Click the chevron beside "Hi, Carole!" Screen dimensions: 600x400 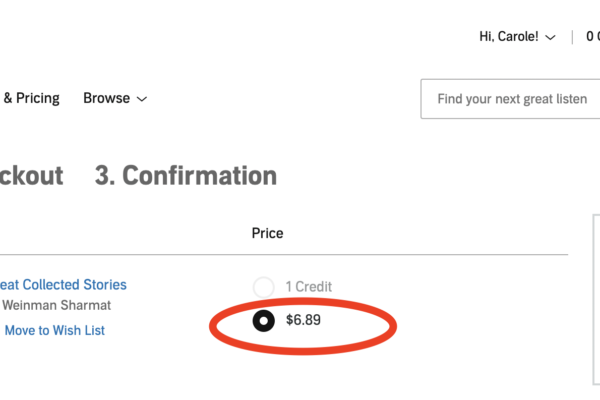549,37
